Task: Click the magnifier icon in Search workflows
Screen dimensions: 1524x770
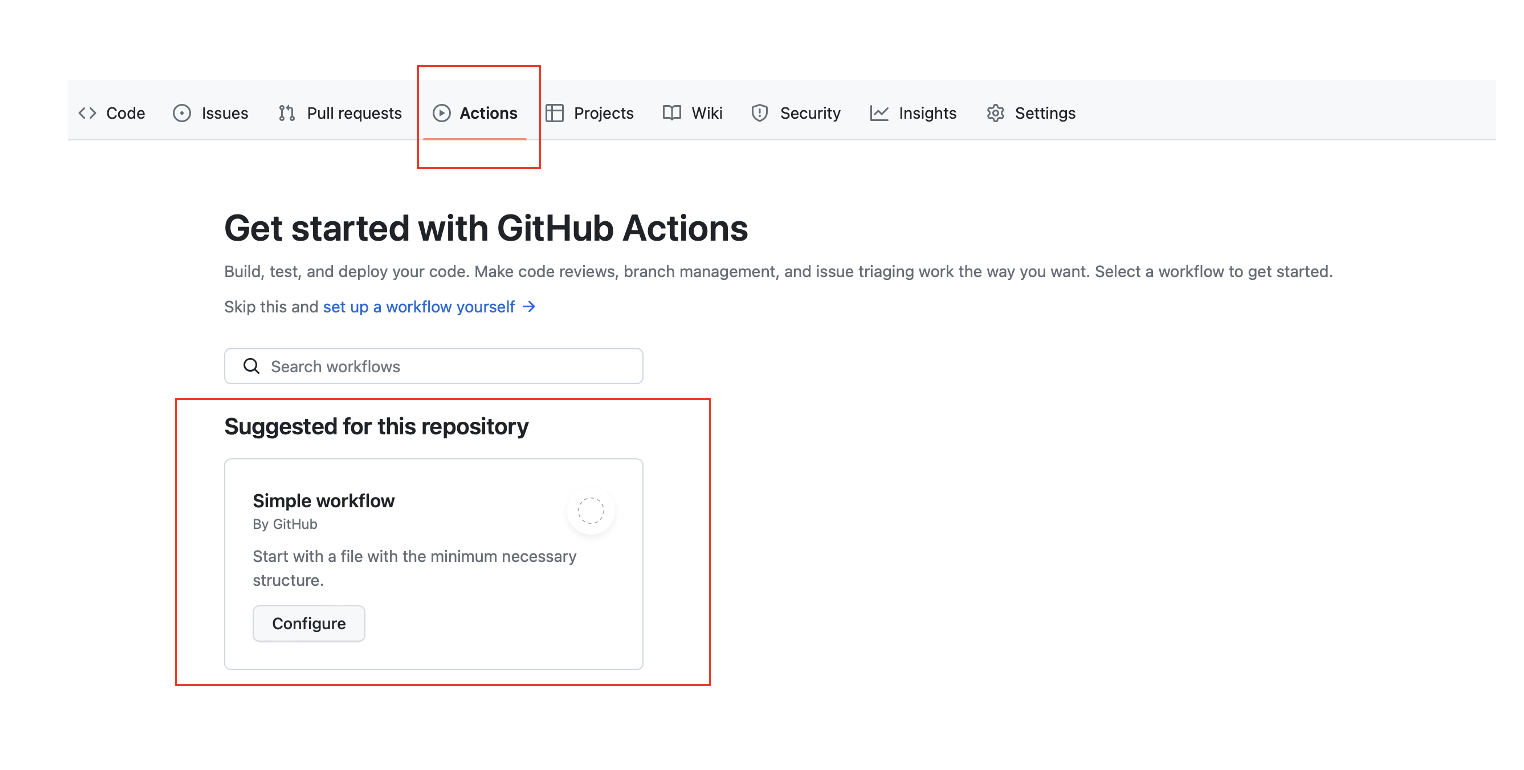Action: (x=252, y=366)
